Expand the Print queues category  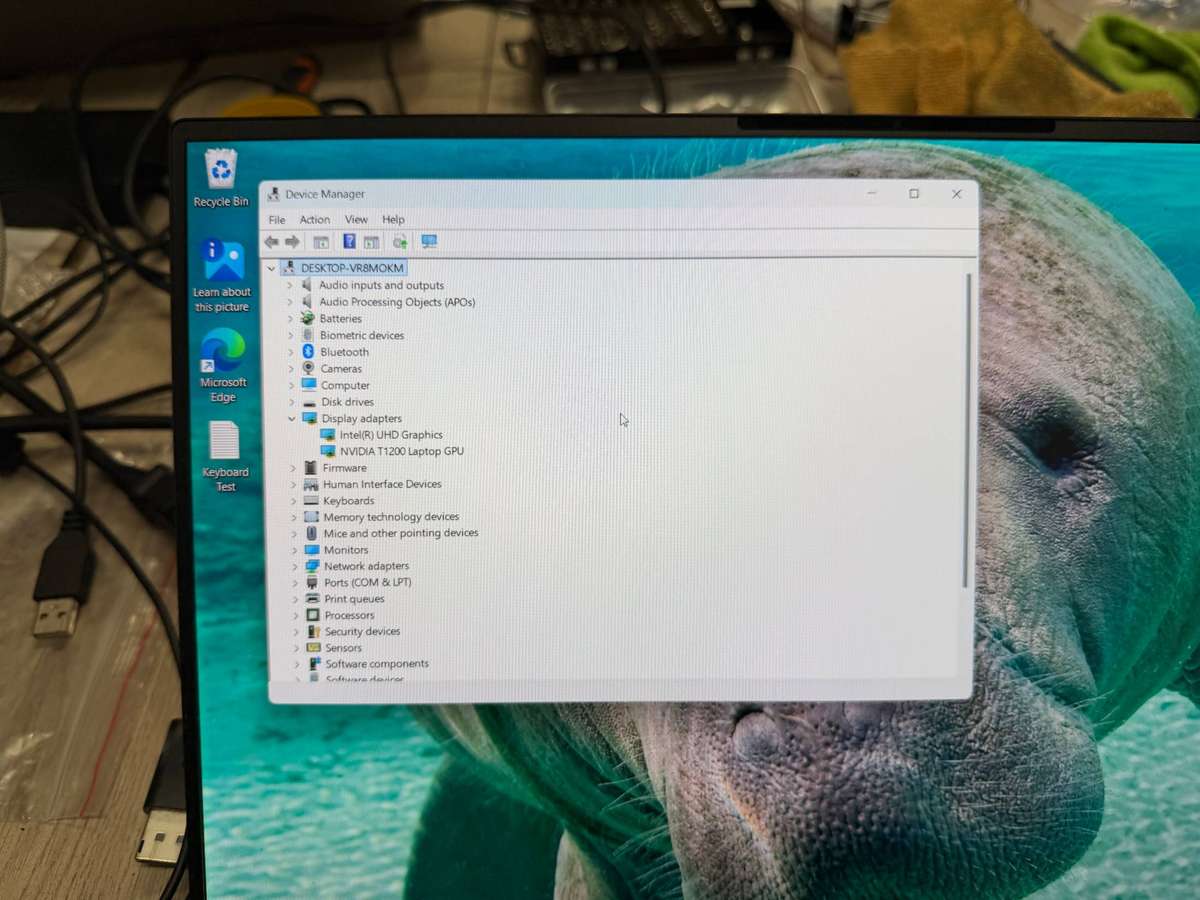(x=295, y=599)
